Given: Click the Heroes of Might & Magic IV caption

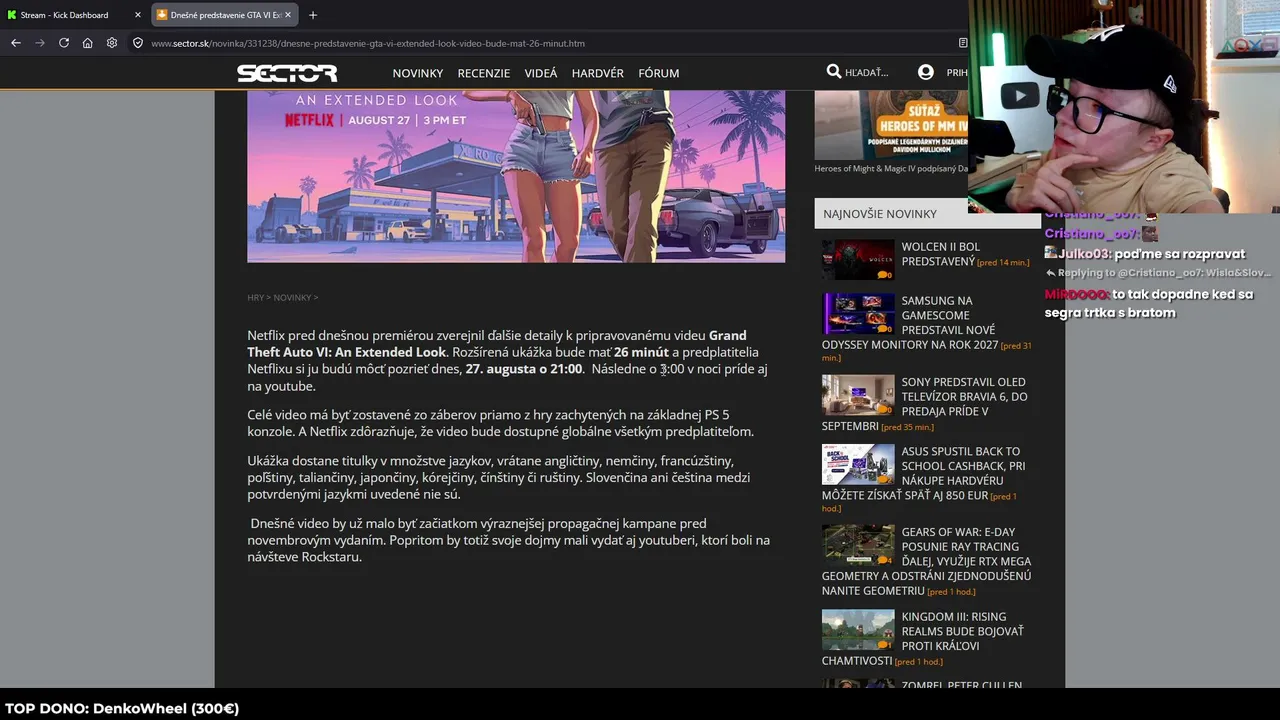Looking at the screenshot, I should (x=891, y=168).
